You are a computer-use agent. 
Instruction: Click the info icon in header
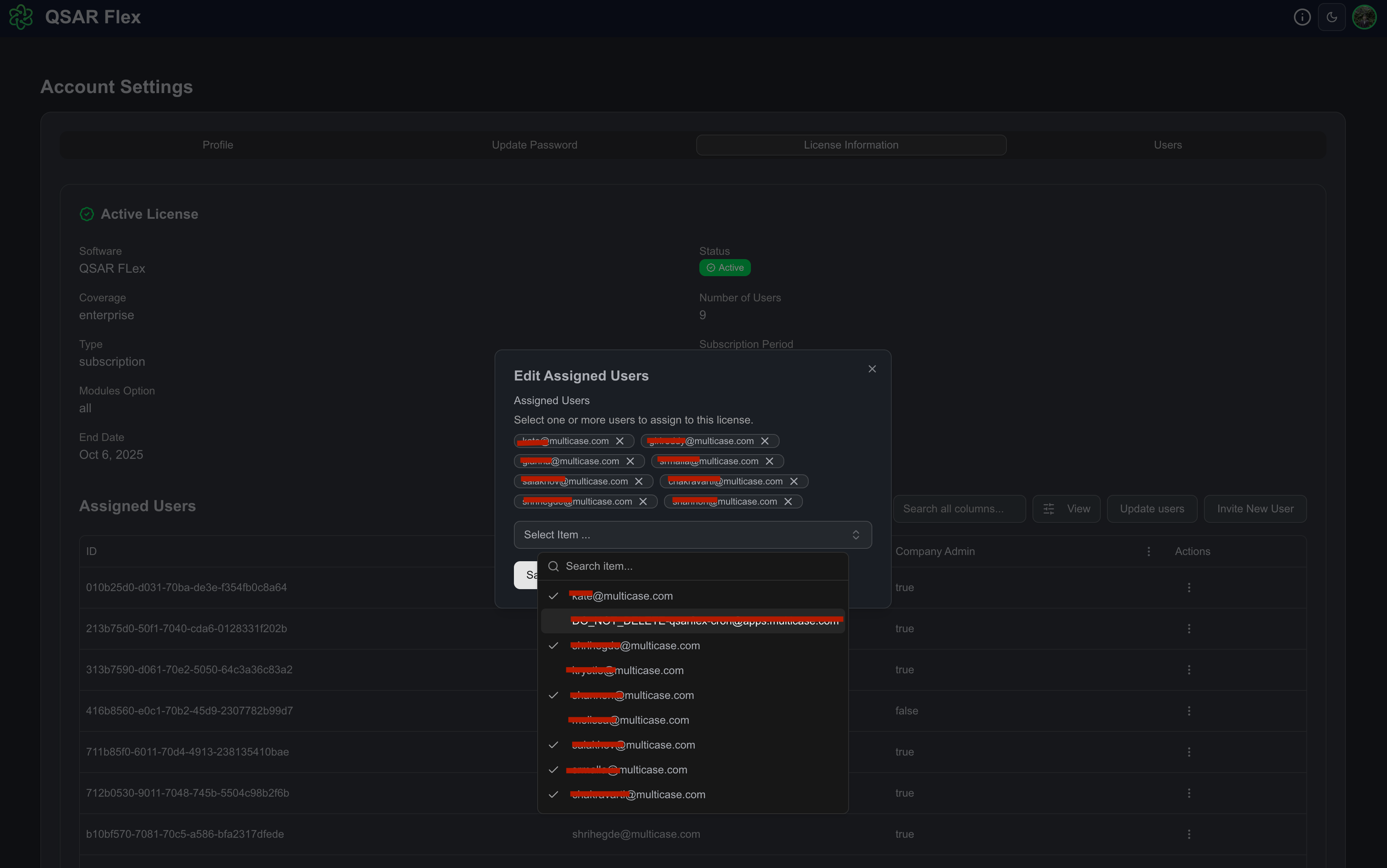[1302, 17]
